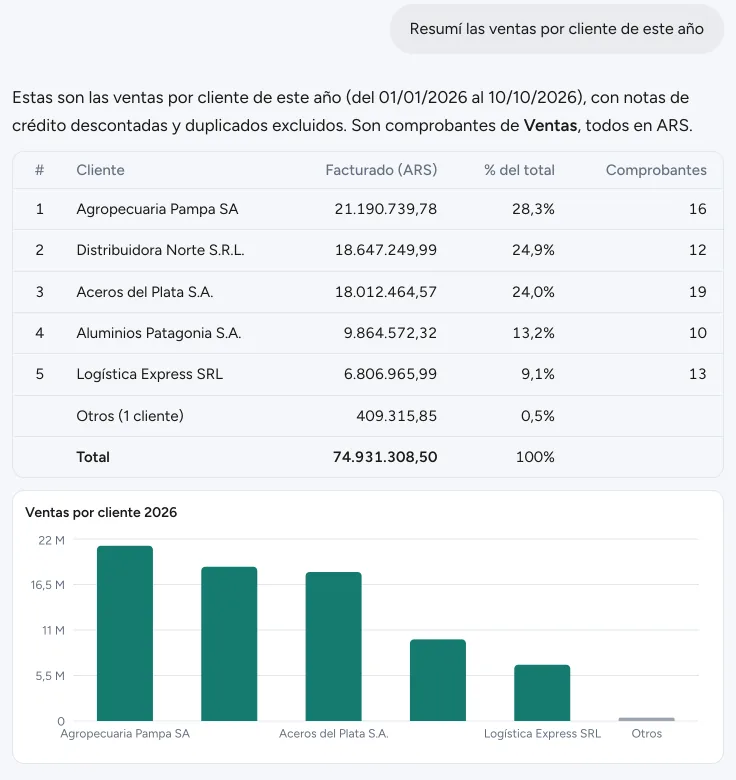The image size is (736, 780).
Task: Click the 'Otros' x-axis label
Action: coord(646,734)
